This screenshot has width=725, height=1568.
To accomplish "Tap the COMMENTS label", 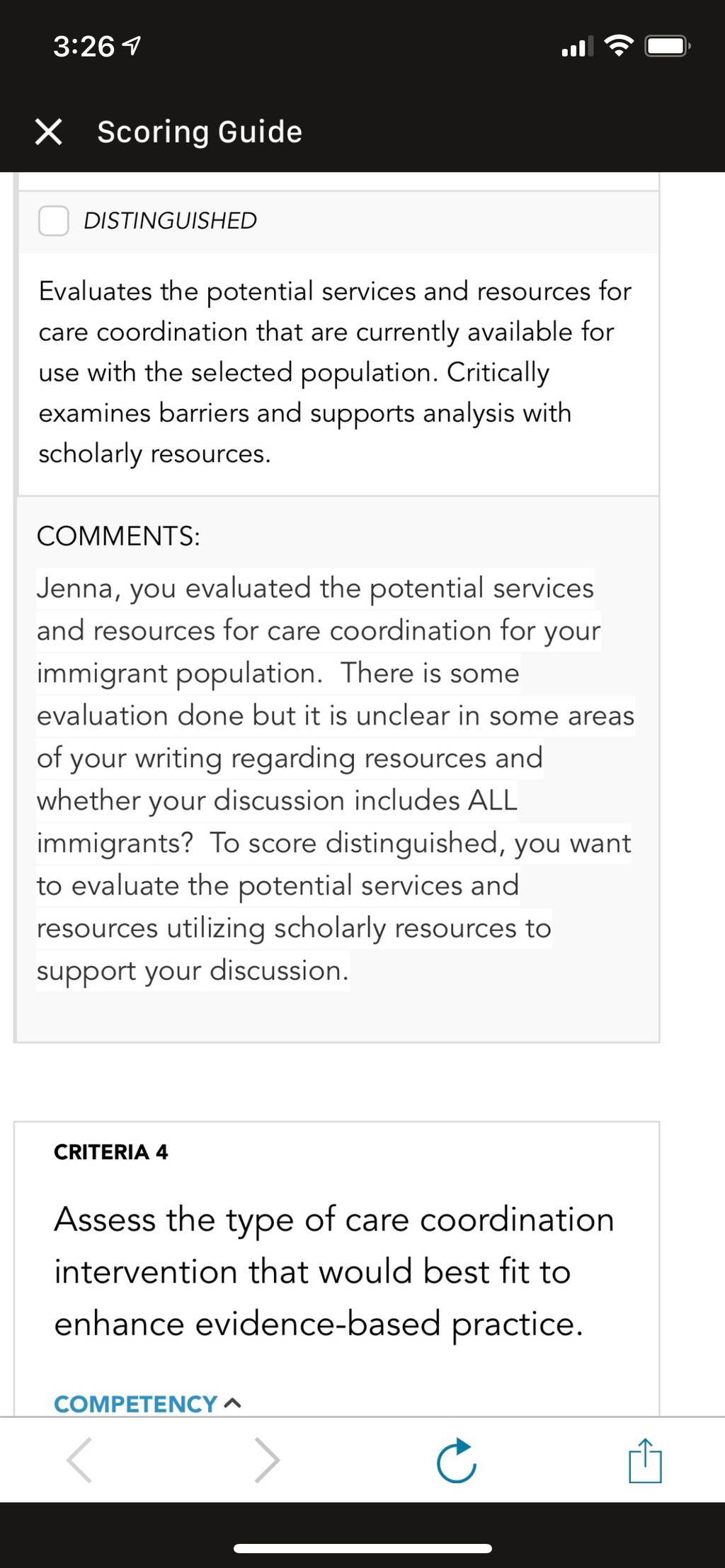I will pos(118,536).
